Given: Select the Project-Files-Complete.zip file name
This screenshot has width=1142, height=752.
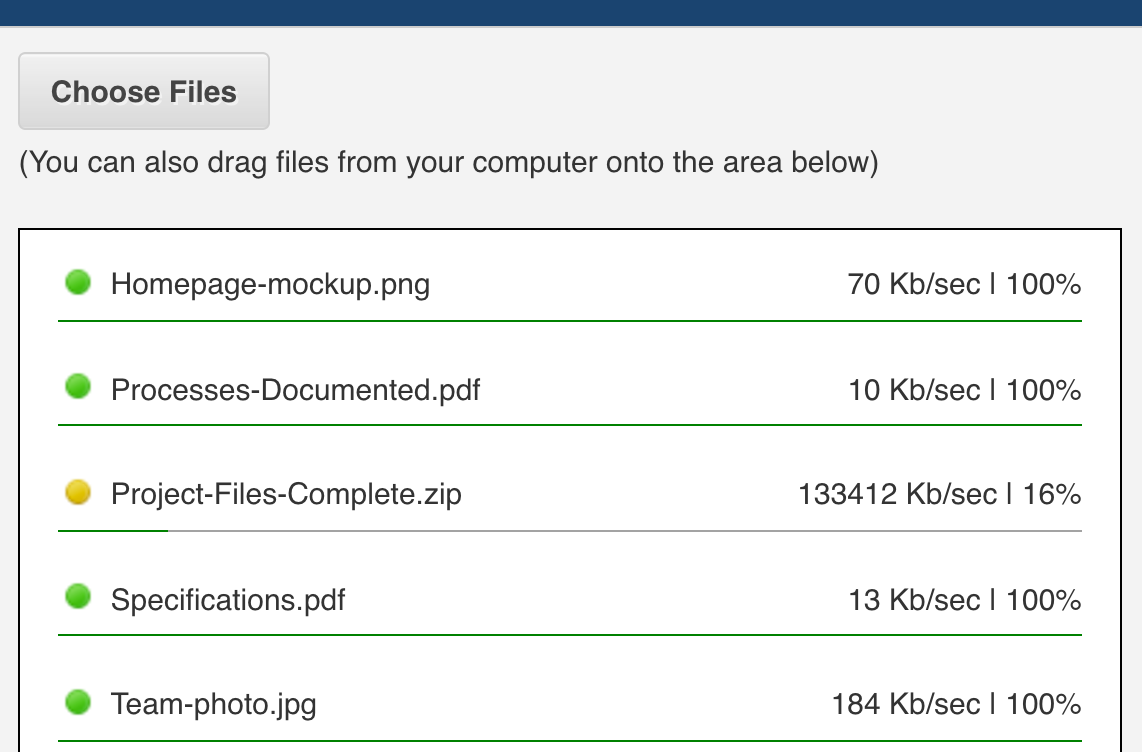Looking at the screenshot, I should coord(286,494).
